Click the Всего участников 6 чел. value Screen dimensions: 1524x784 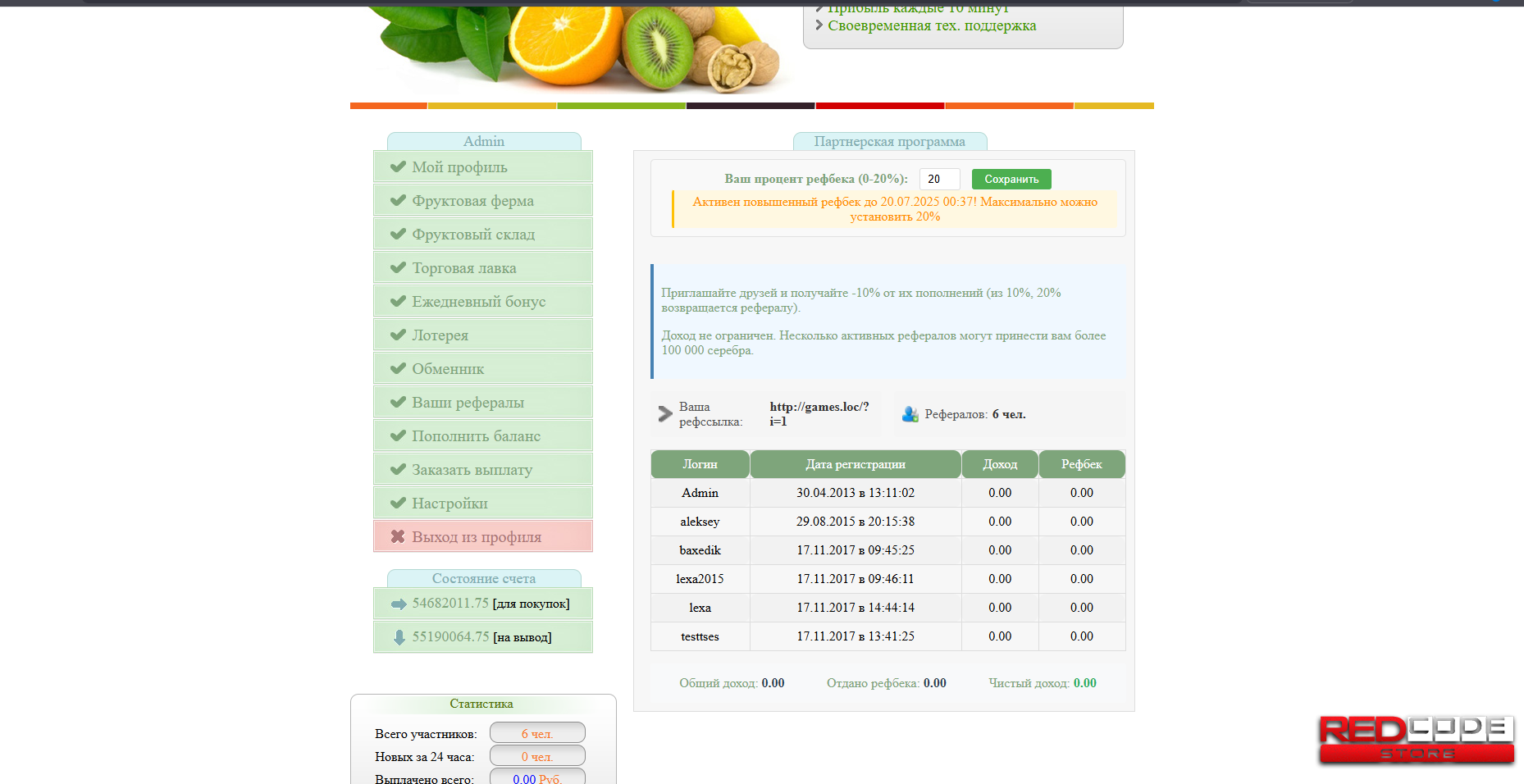click(537, 733)
